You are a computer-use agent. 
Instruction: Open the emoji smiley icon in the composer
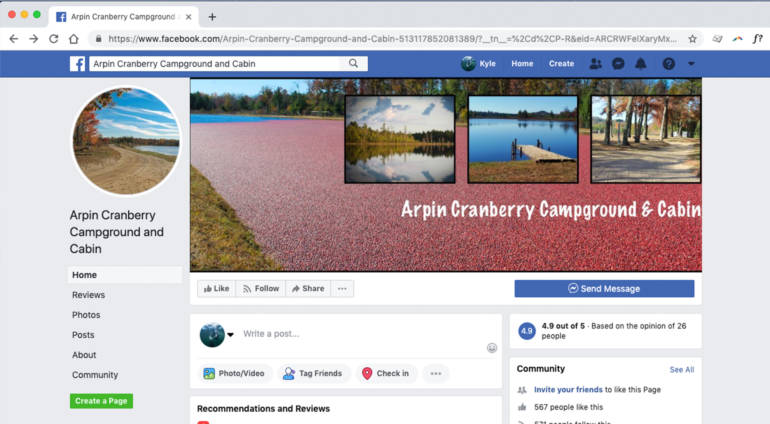point(492,348)
